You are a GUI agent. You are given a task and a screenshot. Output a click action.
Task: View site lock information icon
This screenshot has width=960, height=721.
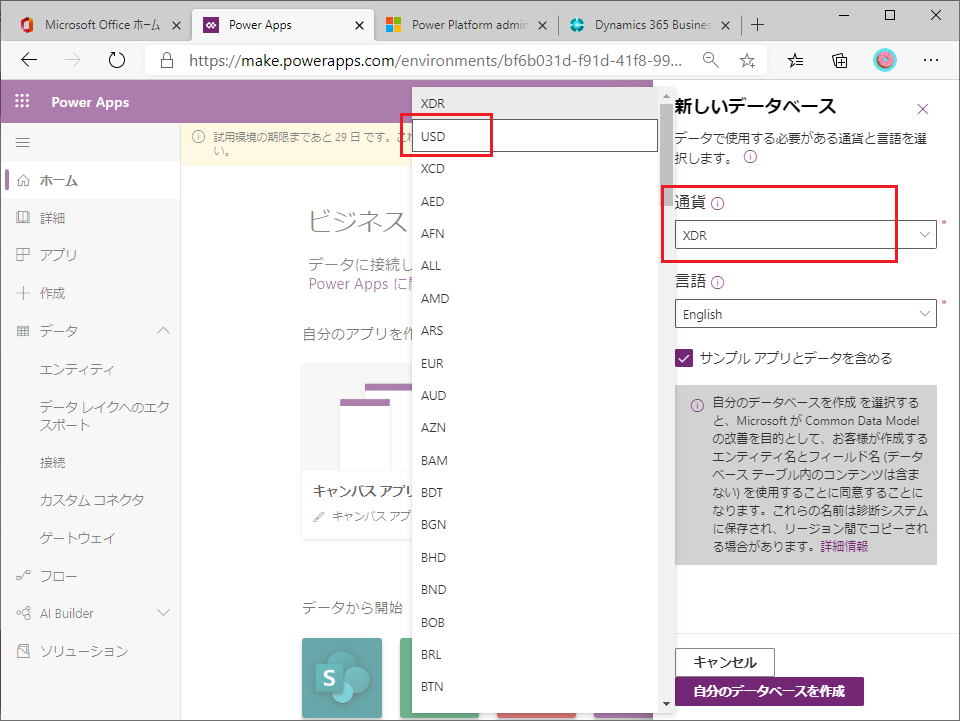point(167,60)
